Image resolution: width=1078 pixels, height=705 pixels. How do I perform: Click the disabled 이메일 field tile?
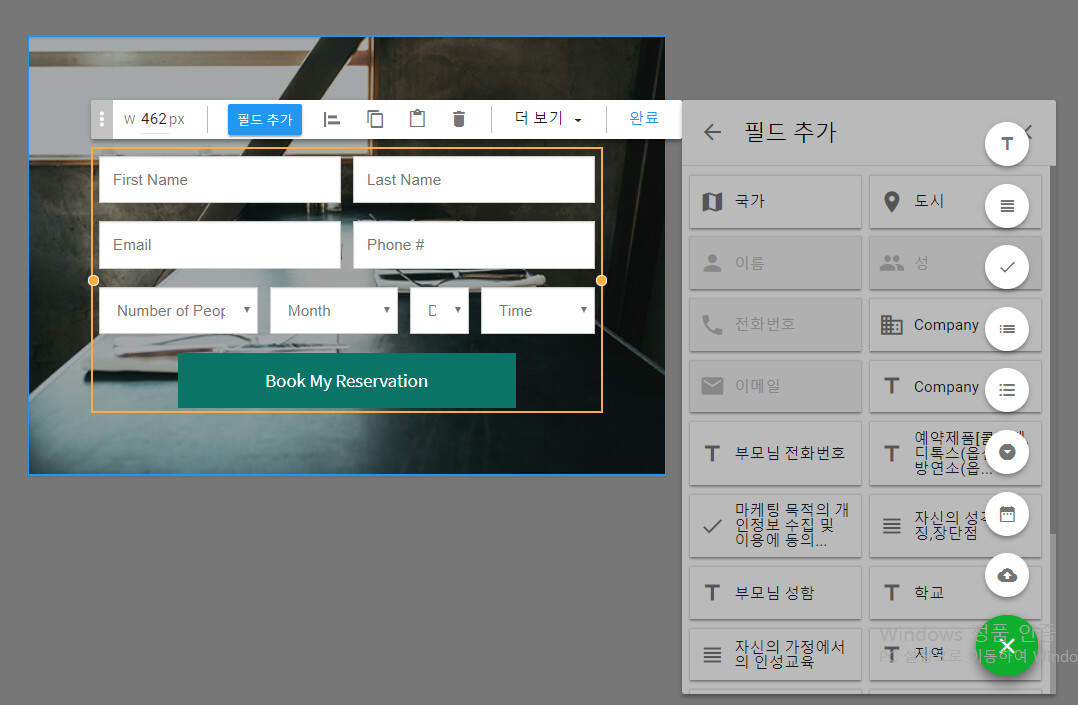[775, 387]
